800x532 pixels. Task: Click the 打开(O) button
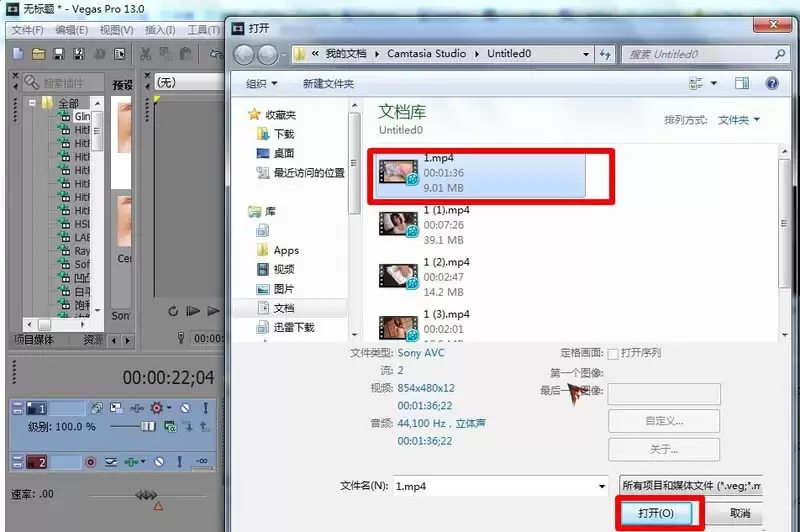[656, 513]
